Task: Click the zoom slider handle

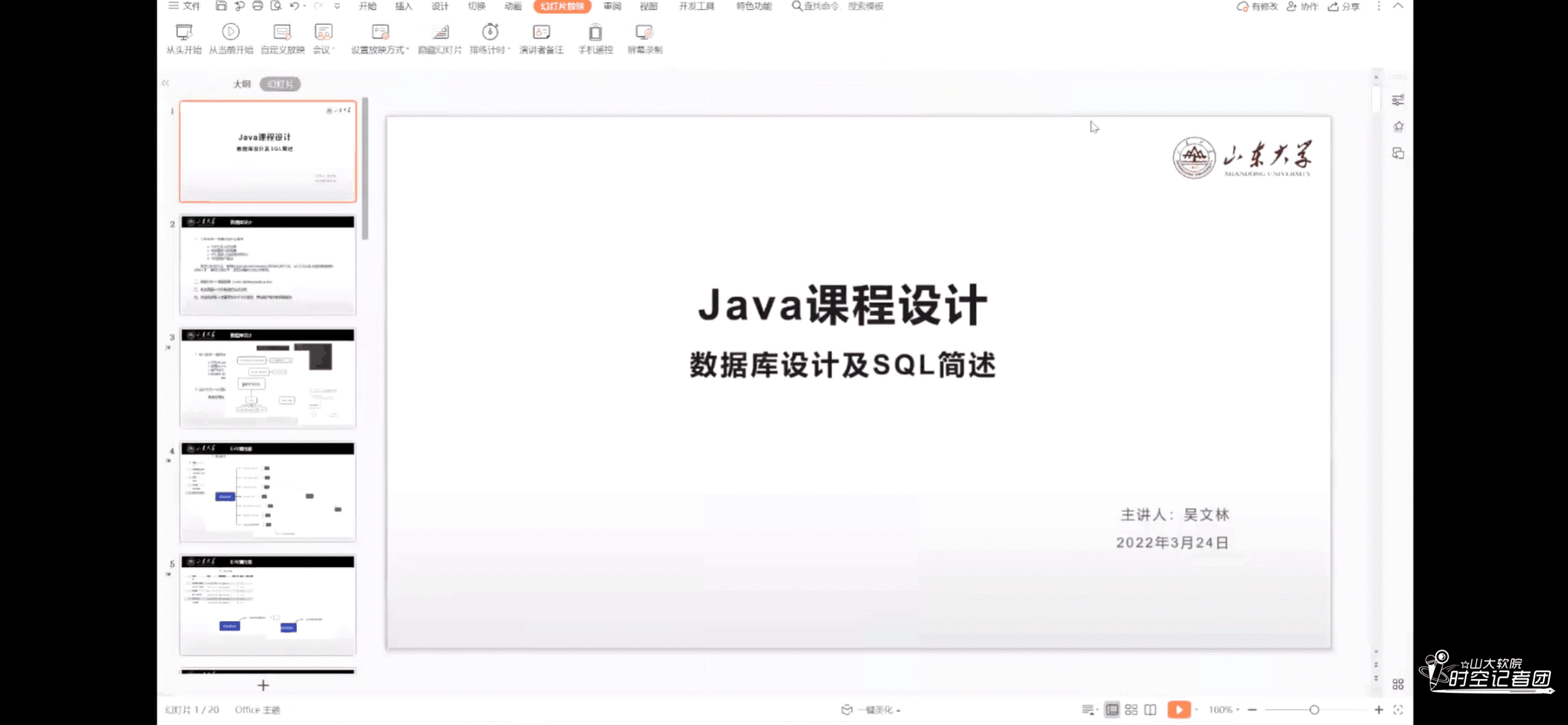Action: coord(1313,710)
